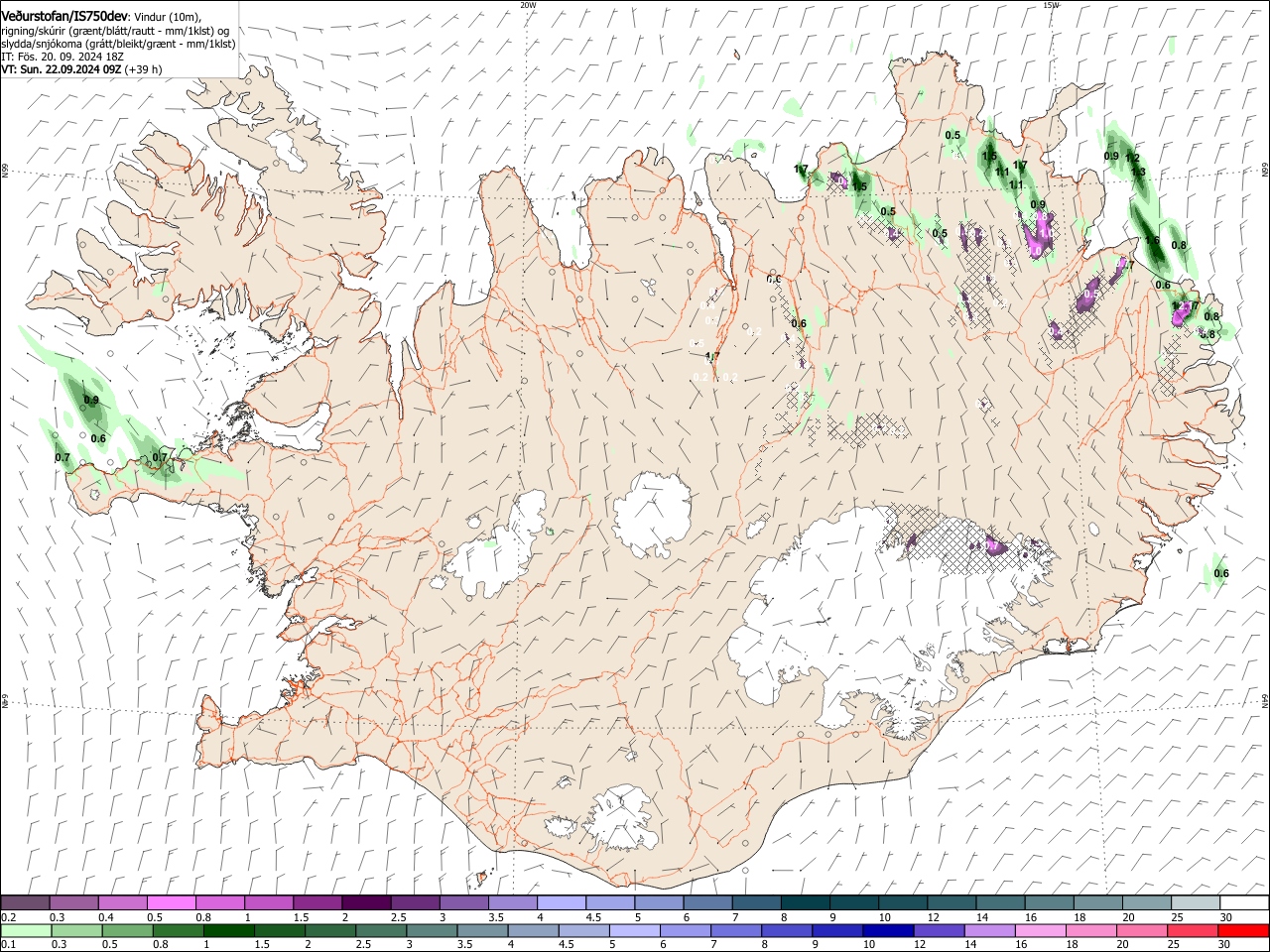Select the bright red swatch ending the lower legend
This screenshot has height=952, width=1270.
click(x=1243, y=931)
